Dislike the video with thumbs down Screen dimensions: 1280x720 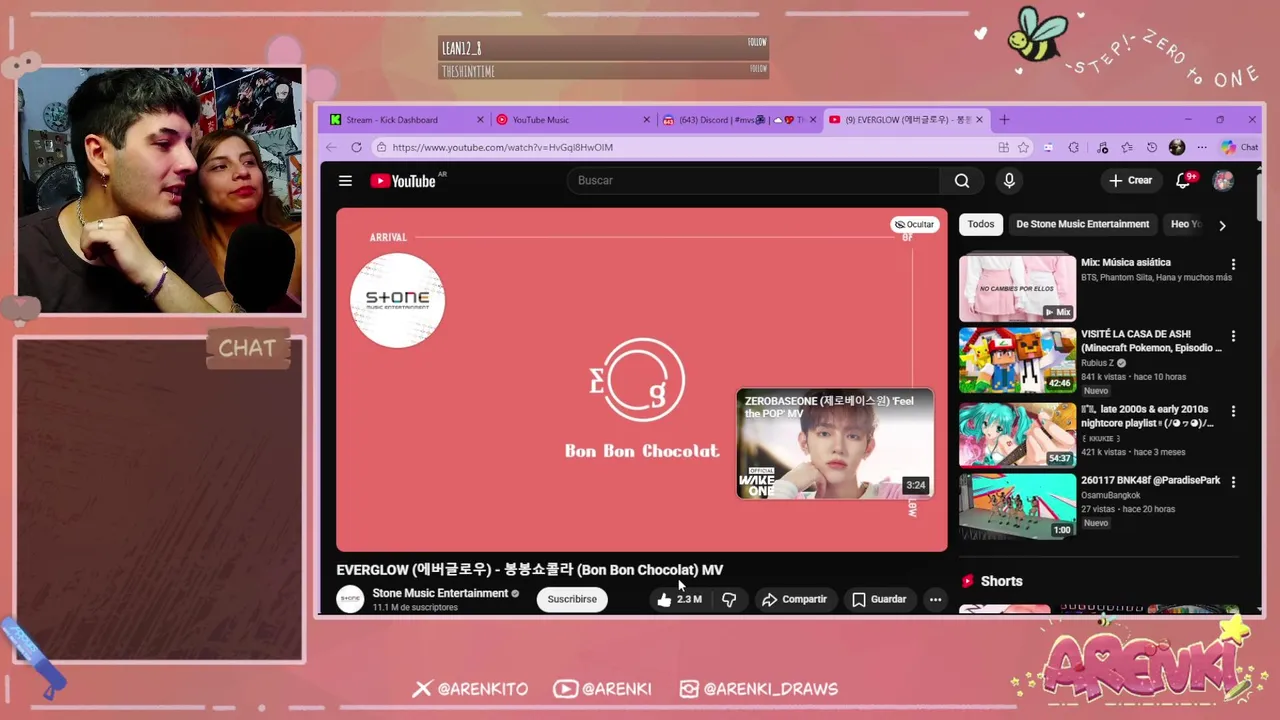[x=729, y=599]
